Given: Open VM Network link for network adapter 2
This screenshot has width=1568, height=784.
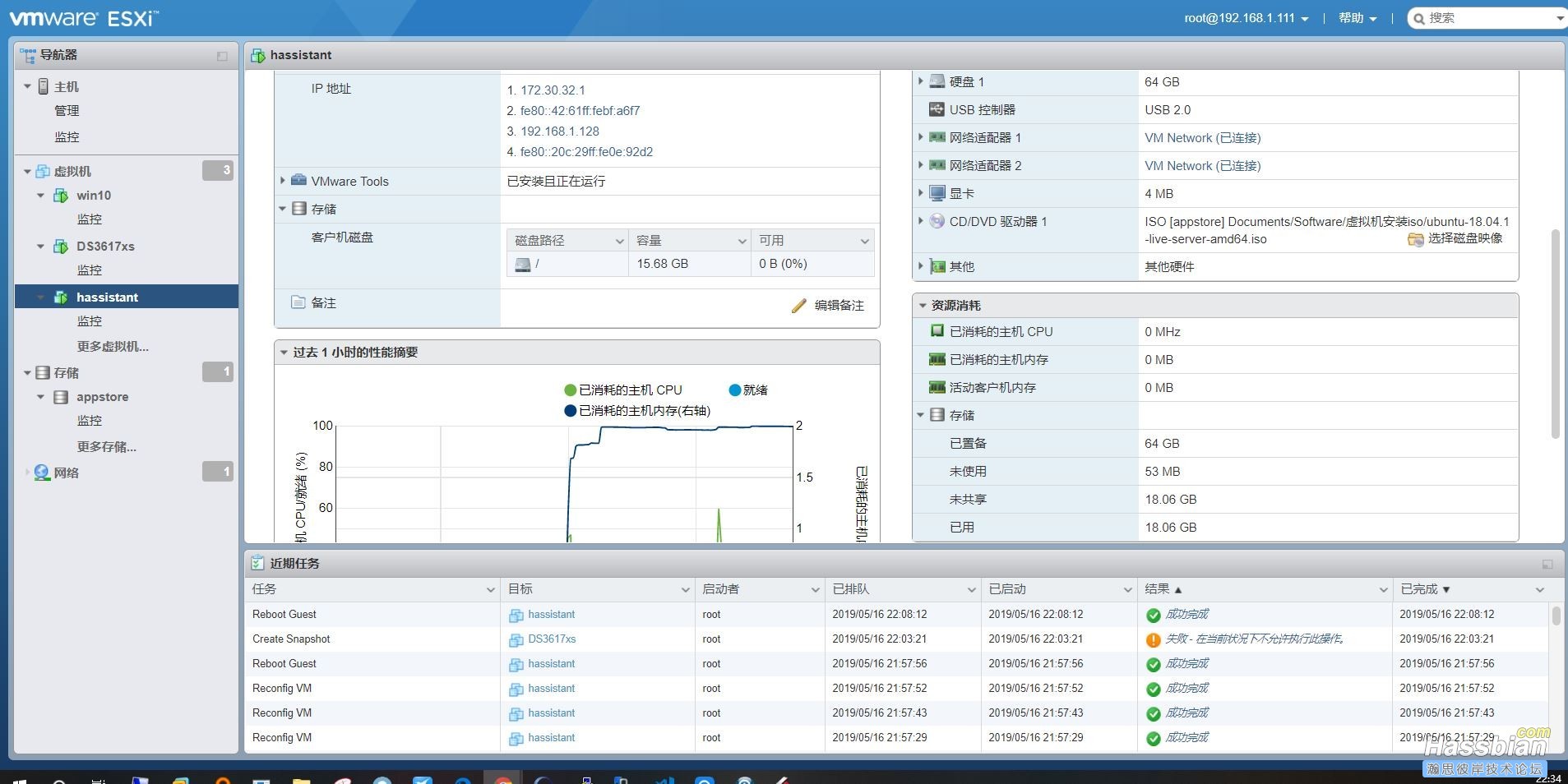Looking at the screenshot, I should pos(1202,166).
